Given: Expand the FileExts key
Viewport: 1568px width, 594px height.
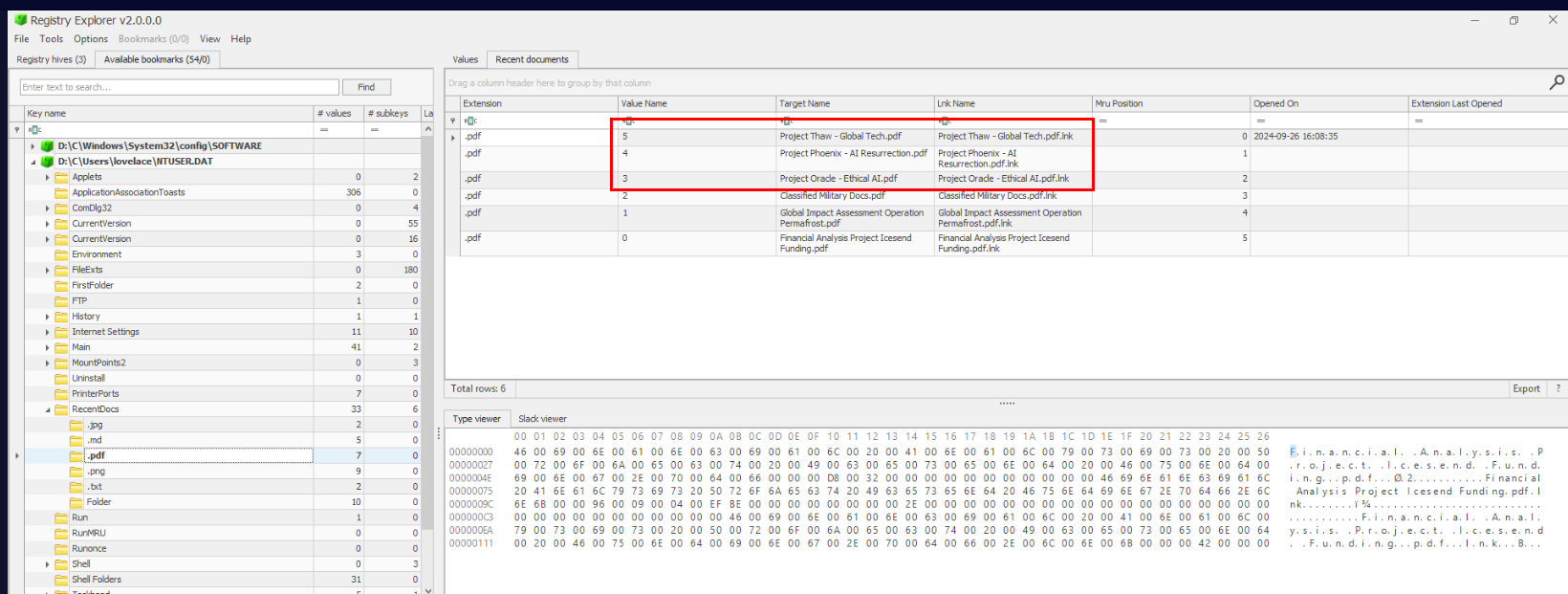Looking at the screenshot, I should pyautogui.click(x=48, y=270).
